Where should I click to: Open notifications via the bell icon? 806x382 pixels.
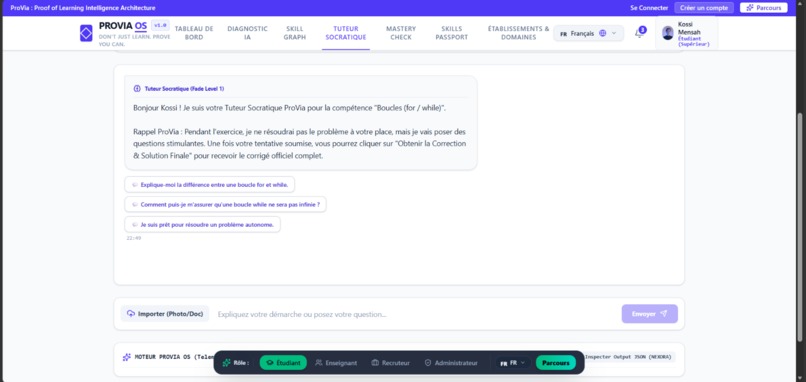pos(639,33)
